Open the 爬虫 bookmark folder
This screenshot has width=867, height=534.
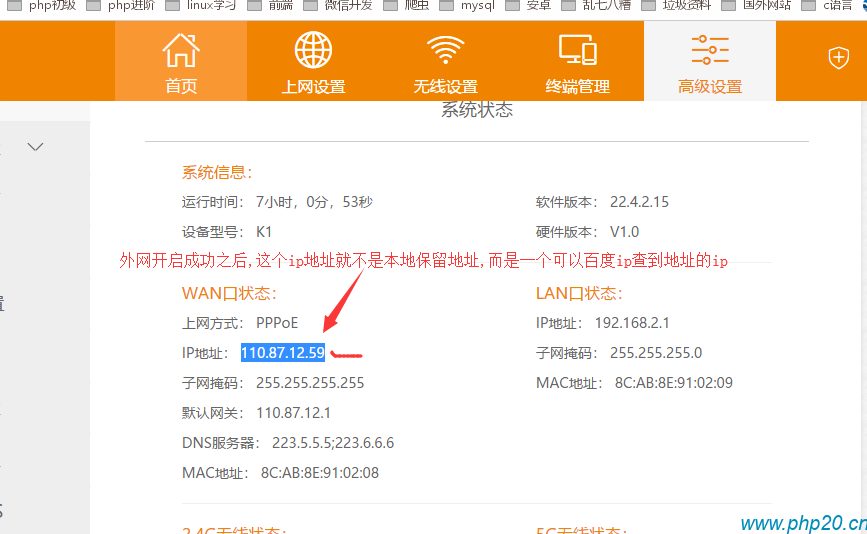coord(406,6)
